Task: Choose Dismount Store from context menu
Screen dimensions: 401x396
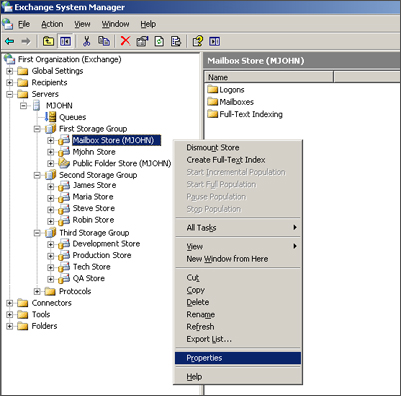Action: tap(238, 148)
